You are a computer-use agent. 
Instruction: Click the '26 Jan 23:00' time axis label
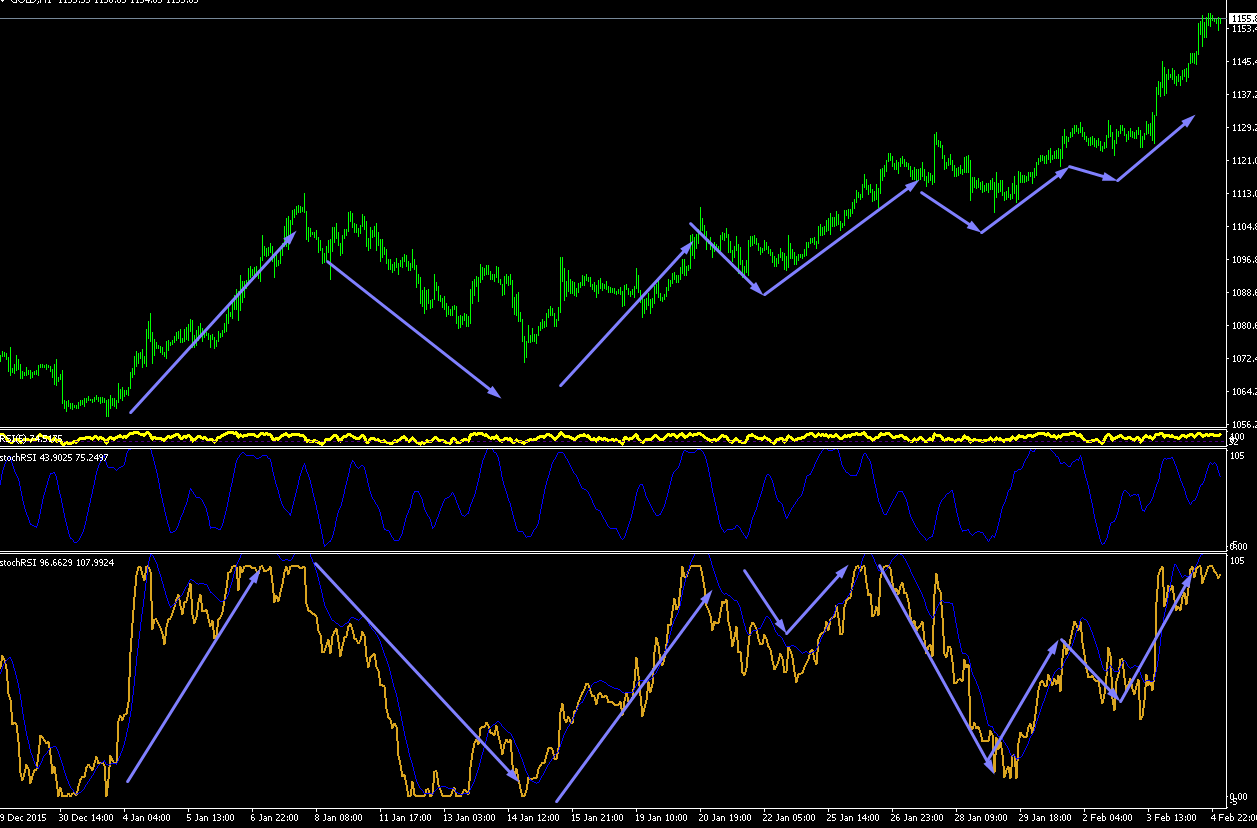coord(917,818)
